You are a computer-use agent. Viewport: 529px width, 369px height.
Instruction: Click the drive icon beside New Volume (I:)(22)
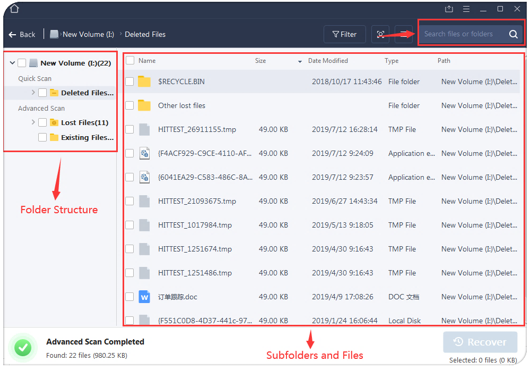33,63
